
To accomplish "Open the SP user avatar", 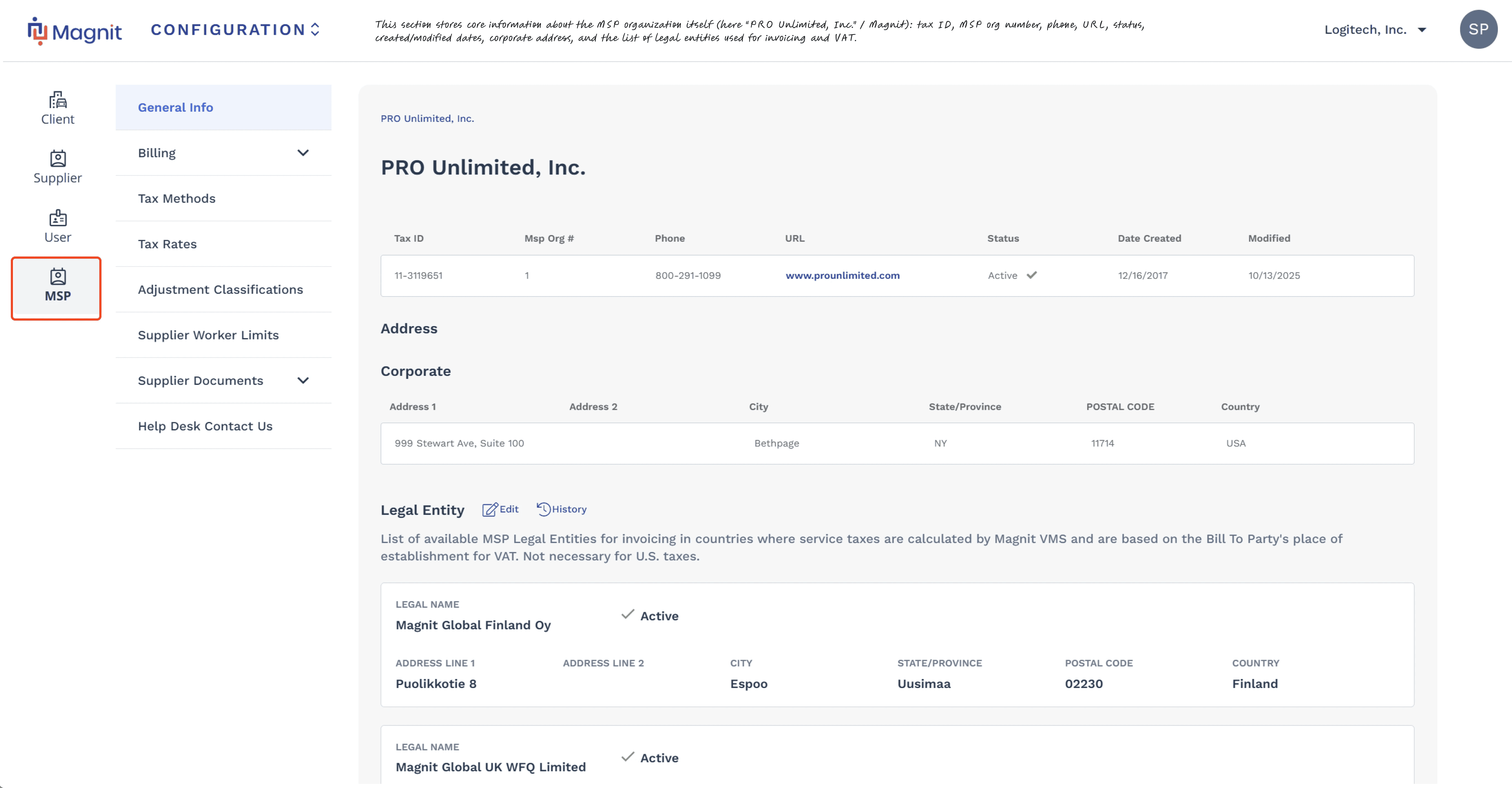I will pyautogui.click(x=1478, y=29).
